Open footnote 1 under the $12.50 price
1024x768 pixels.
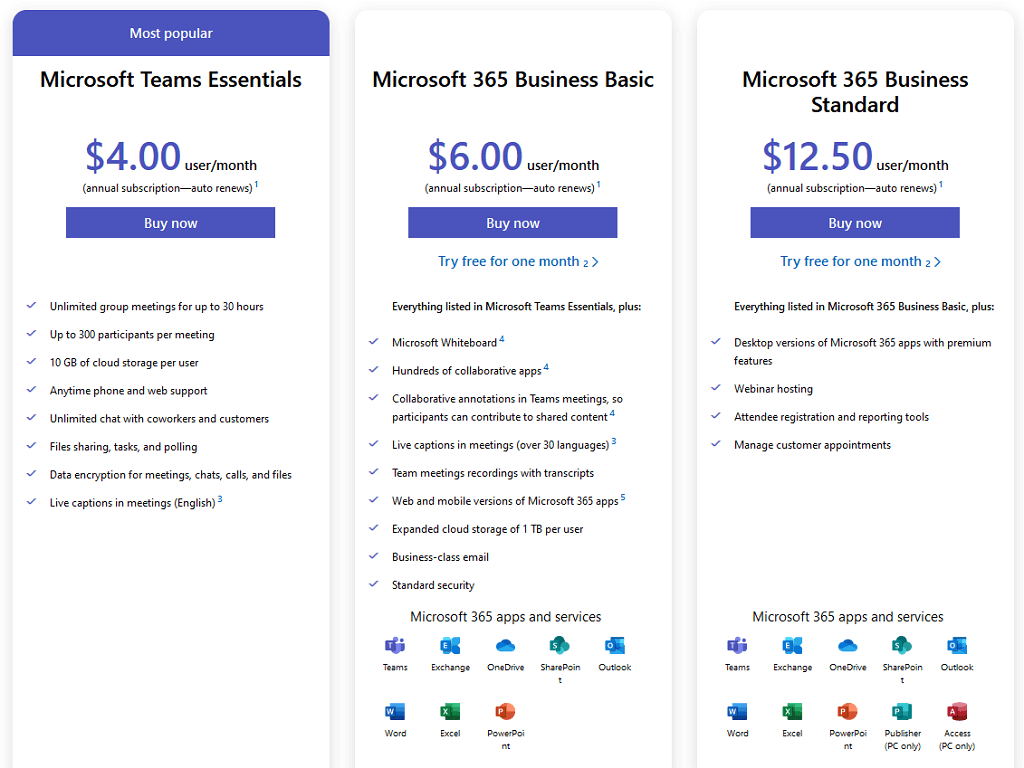pos(940,185)
